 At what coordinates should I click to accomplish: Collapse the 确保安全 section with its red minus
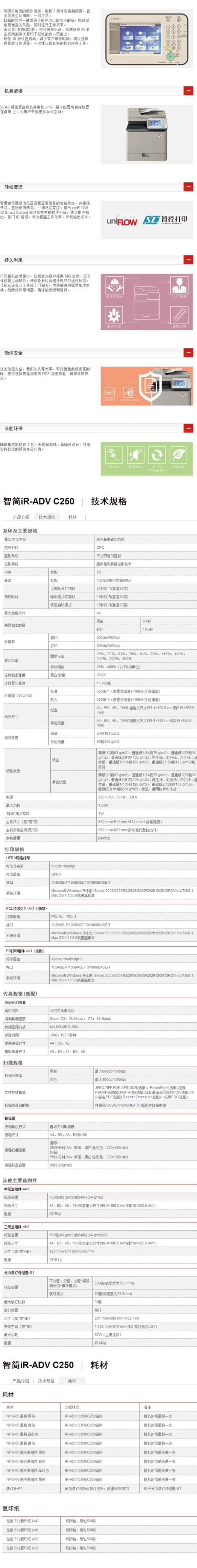[x=188, y=353]
